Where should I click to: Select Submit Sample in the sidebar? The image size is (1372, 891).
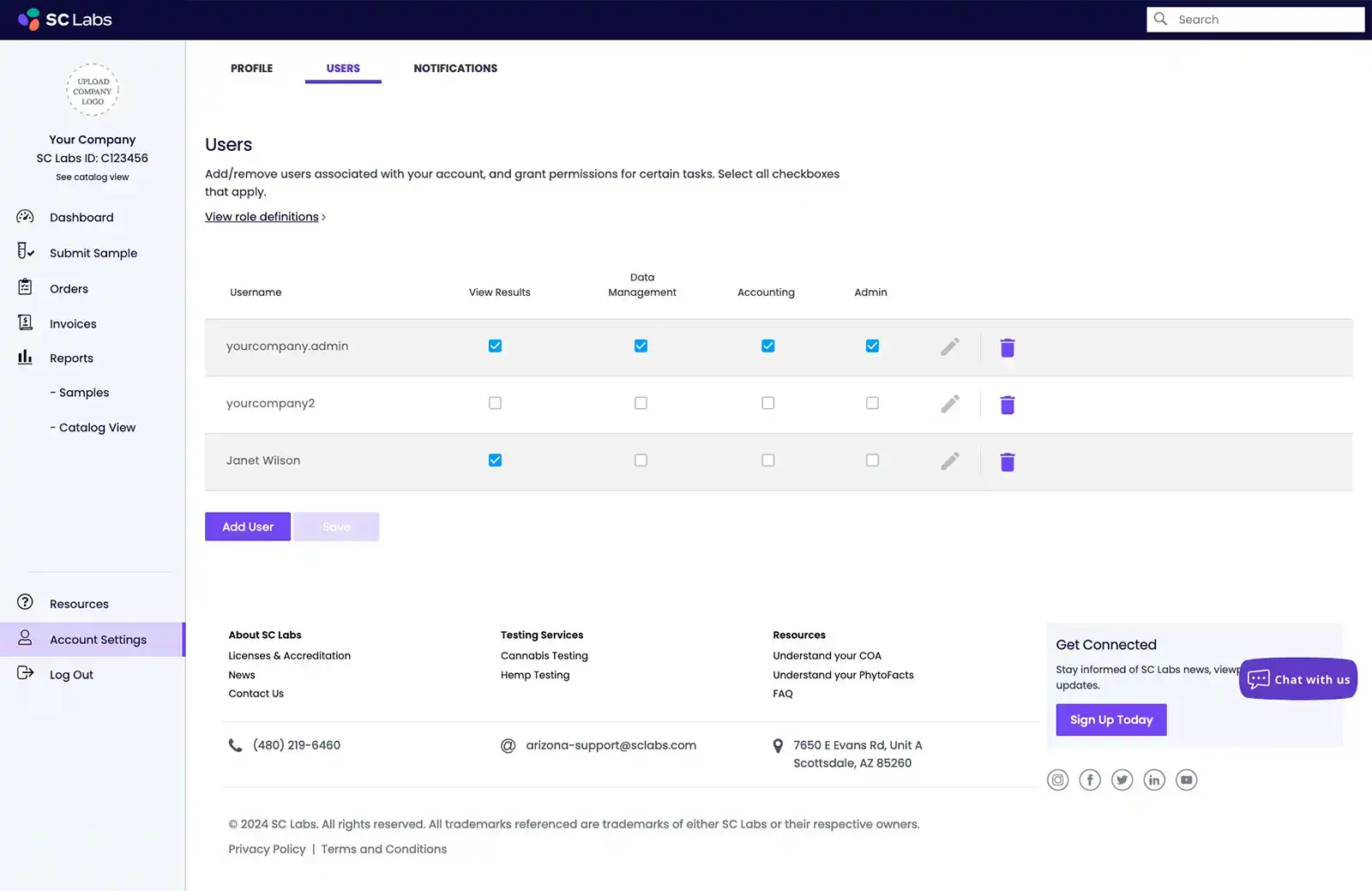[93, 252]
